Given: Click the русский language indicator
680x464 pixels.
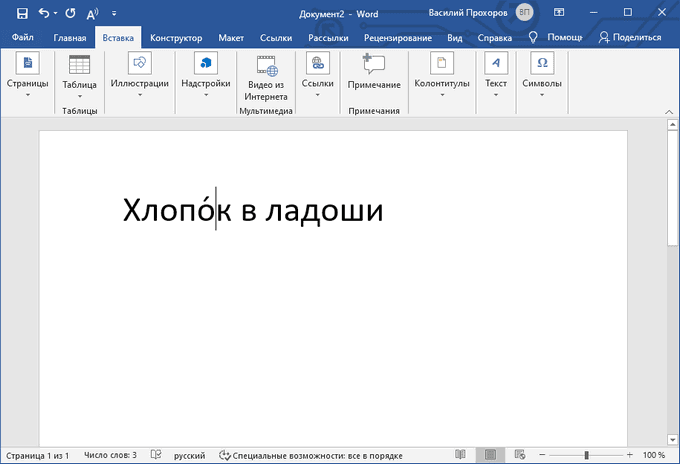Looking at the screenshot, I should tap(190, 456).
